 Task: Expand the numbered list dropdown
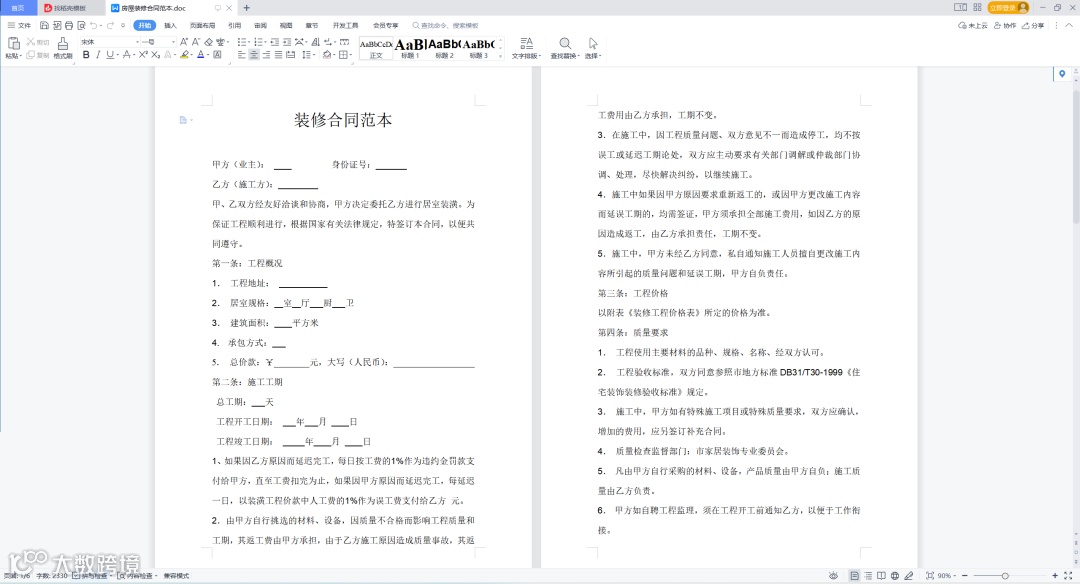click(266, 42)
